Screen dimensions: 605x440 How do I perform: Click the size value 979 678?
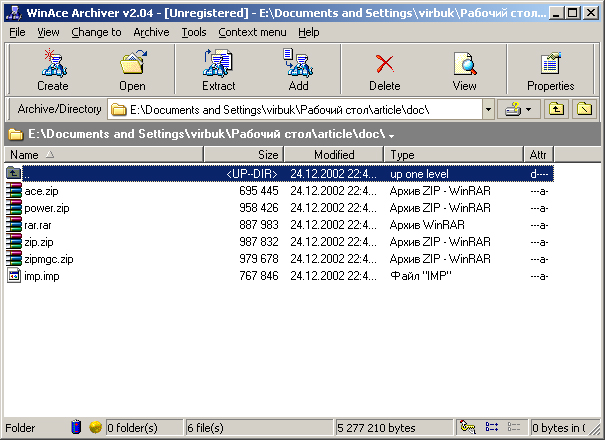pyautogui.click(x=259, y=259)
